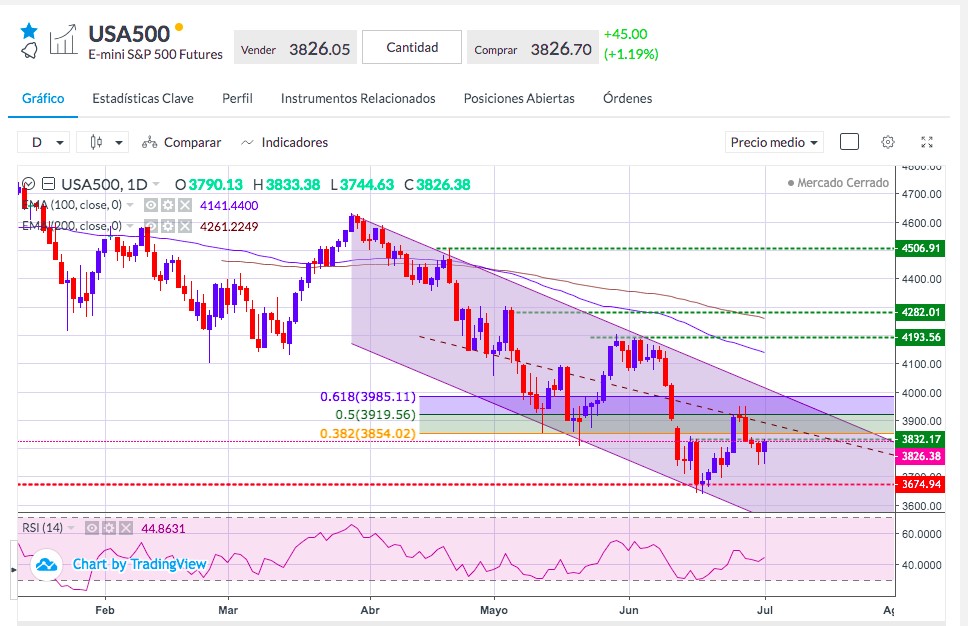Image resolution: width=968 pixels, height=626 pixels.
Task: Click the Comparar button
Action: click(182, 143)
